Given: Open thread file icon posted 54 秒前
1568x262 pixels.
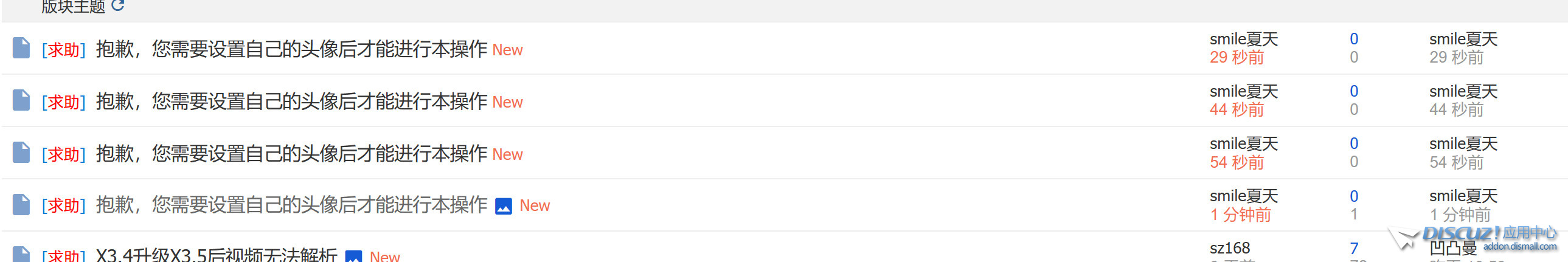Looking at the screenshot, I should click(21, 153).
